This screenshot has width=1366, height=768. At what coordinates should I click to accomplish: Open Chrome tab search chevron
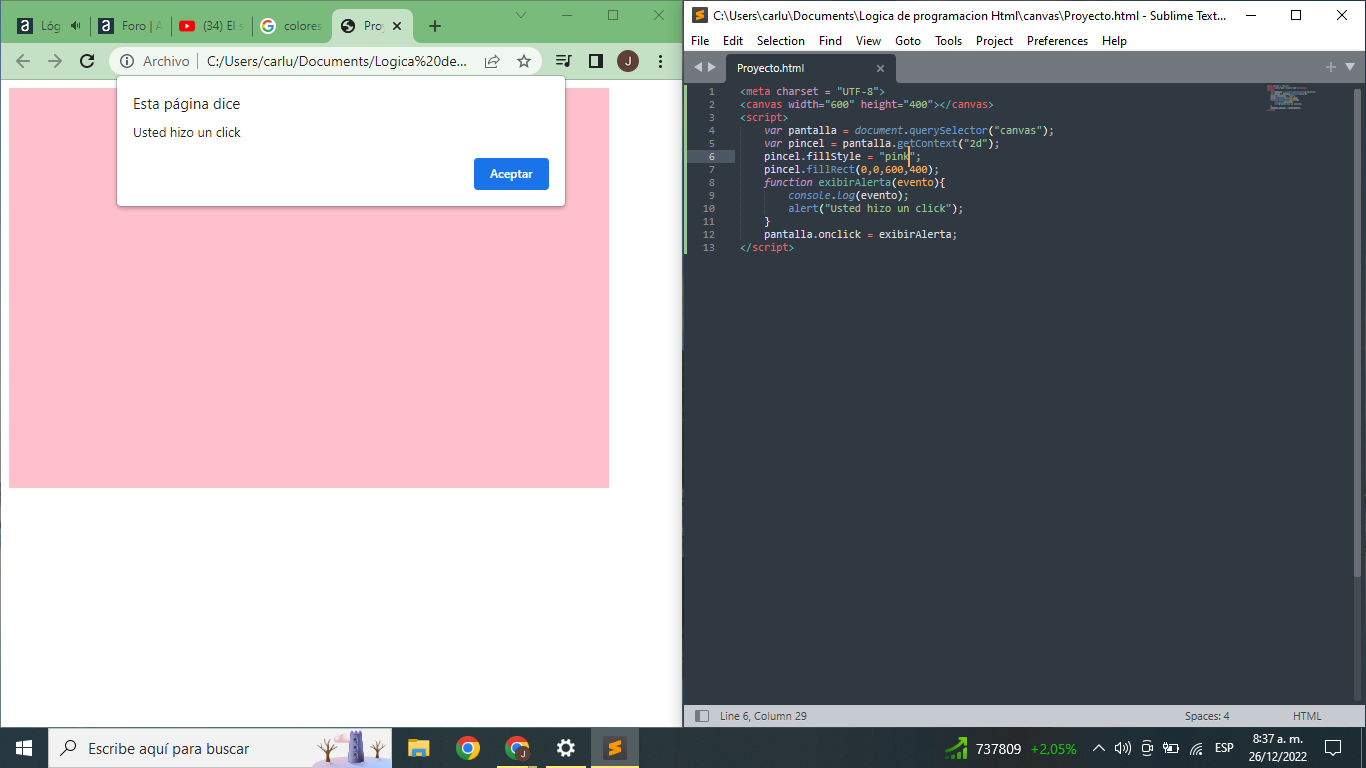coord(521,14)
